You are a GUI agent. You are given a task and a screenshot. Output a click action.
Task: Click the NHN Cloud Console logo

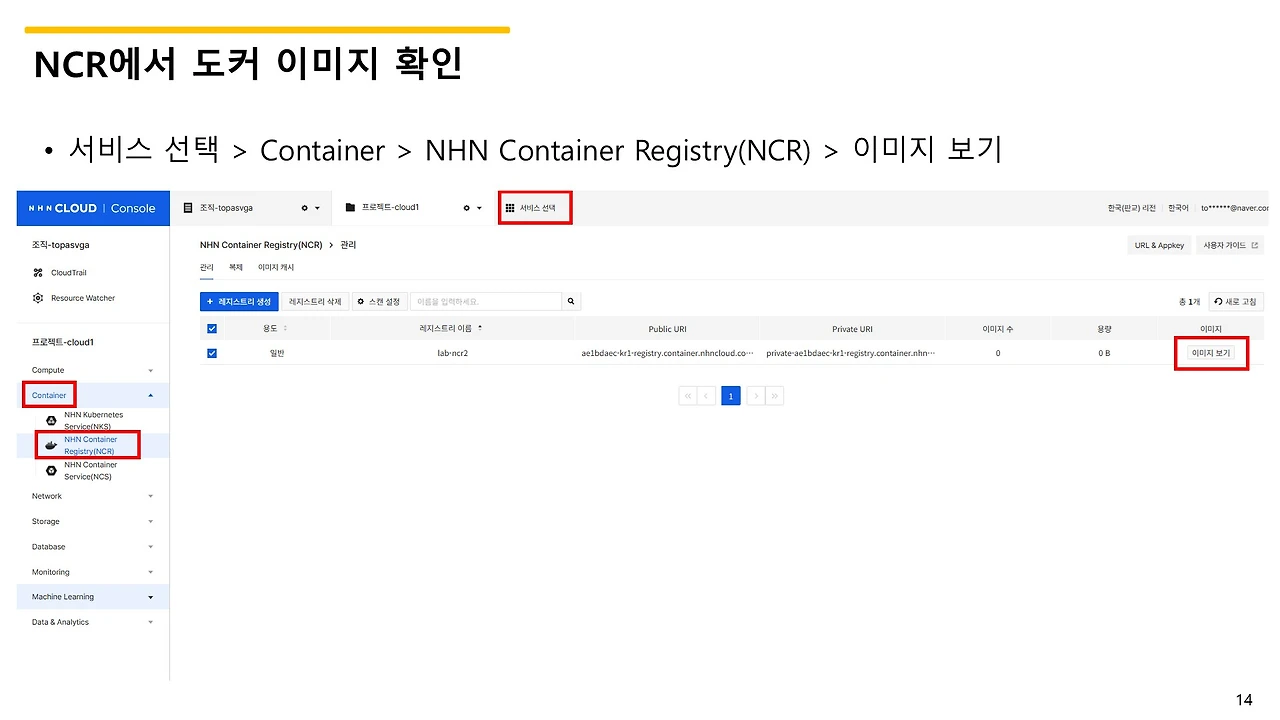click(x=92, y=208)
